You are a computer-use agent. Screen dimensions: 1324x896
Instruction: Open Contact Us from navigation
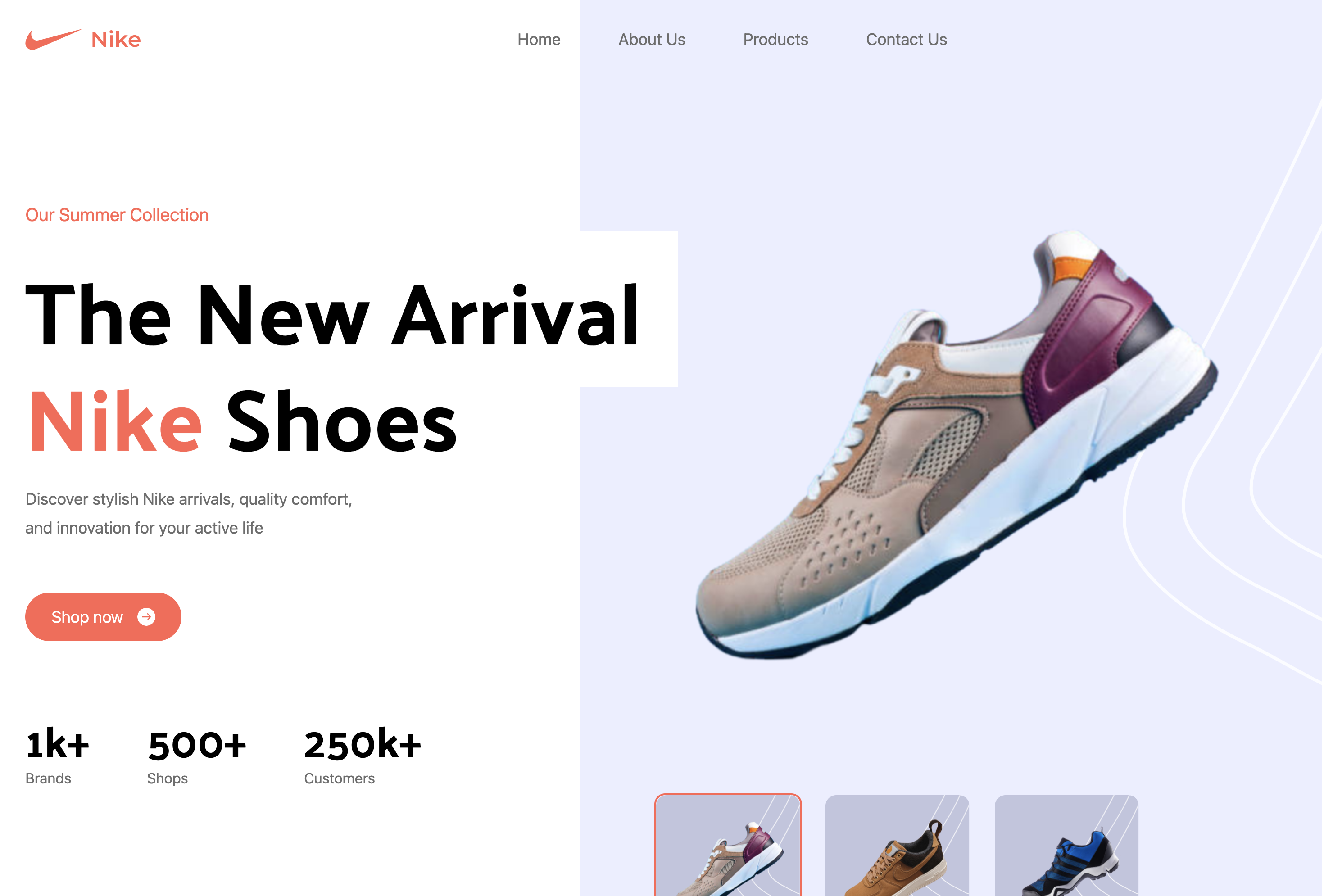(x=907, y=39)
